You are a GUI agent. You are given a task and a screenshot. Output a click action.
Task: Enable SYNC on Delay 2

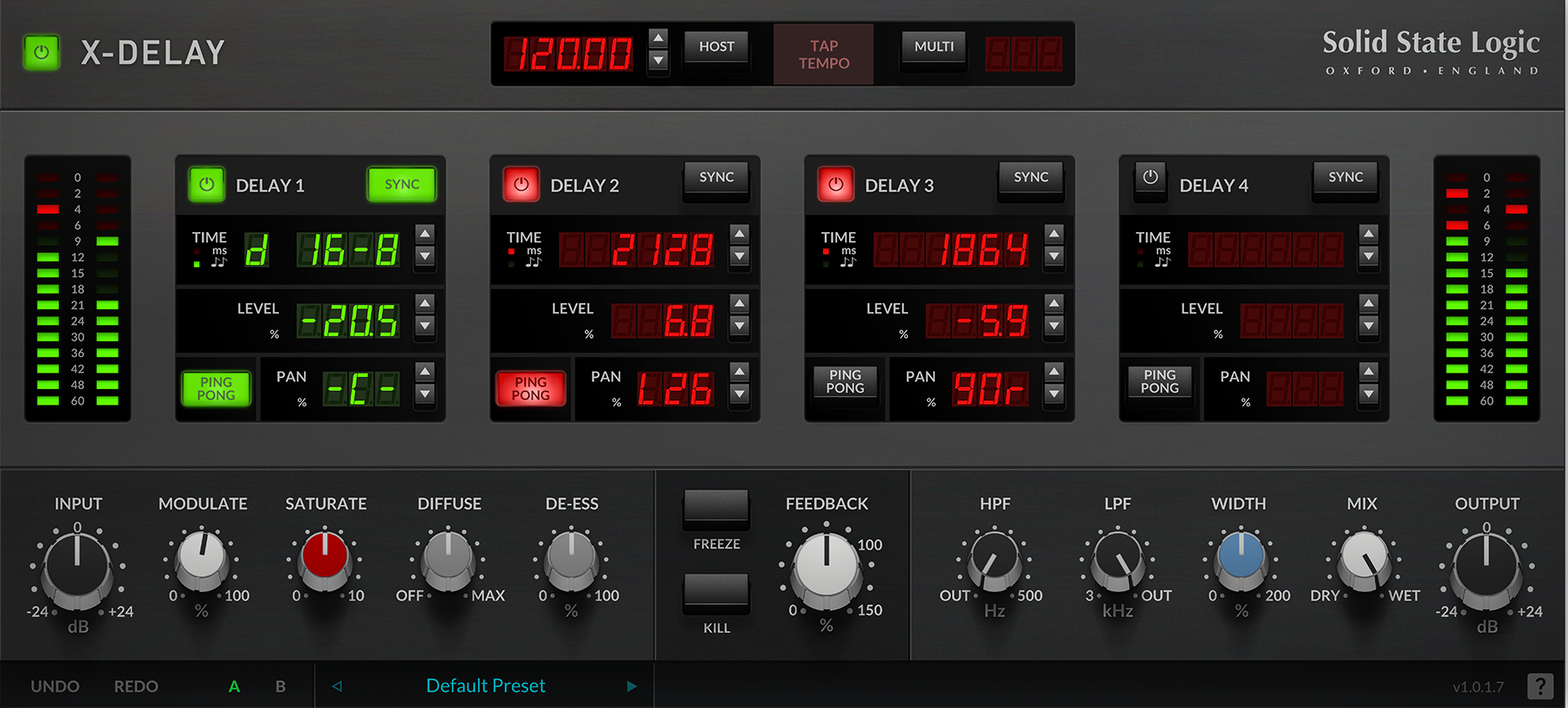(716, 179)
